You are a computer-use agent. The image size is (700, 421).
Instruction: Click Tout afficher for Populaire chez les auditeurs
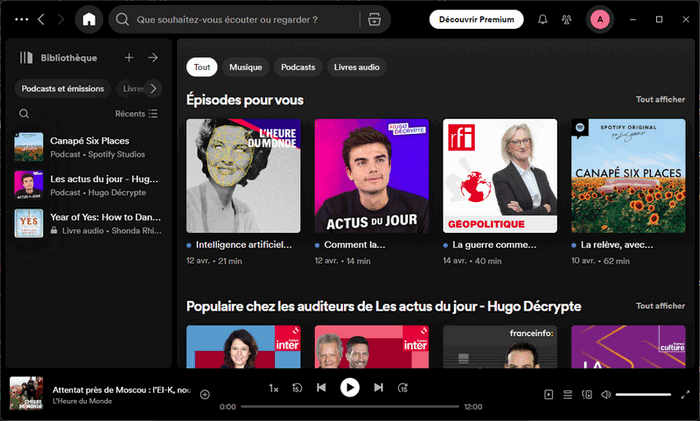click(660, 306)
